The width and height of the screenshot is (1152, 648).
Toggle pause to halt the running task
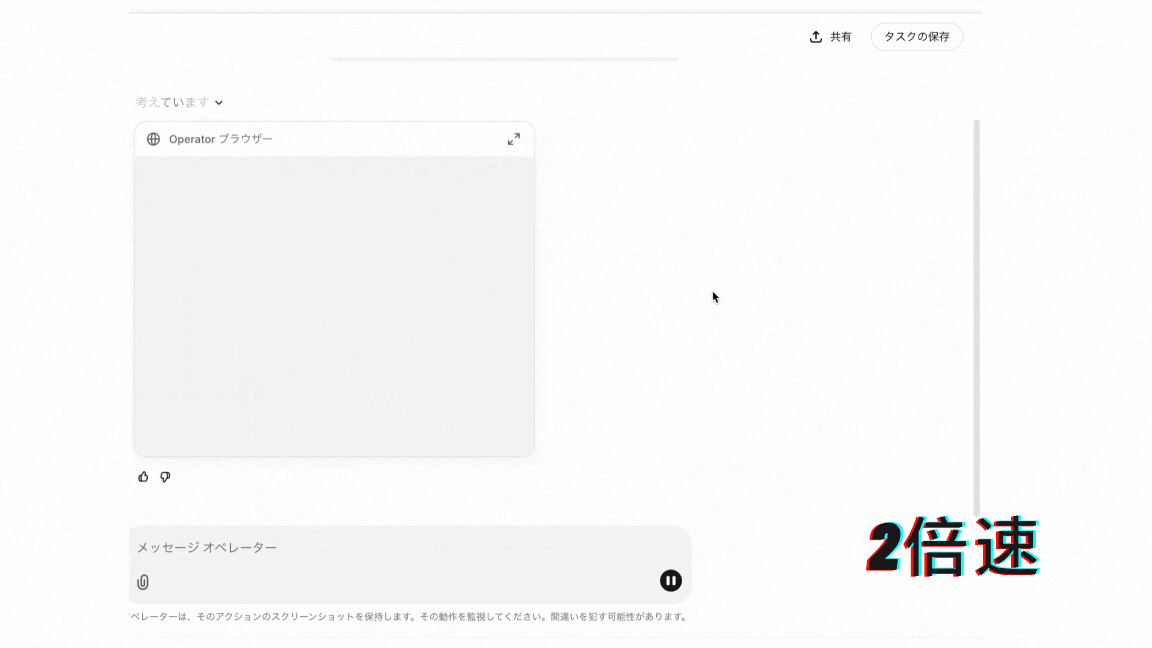tap(670, 580)
